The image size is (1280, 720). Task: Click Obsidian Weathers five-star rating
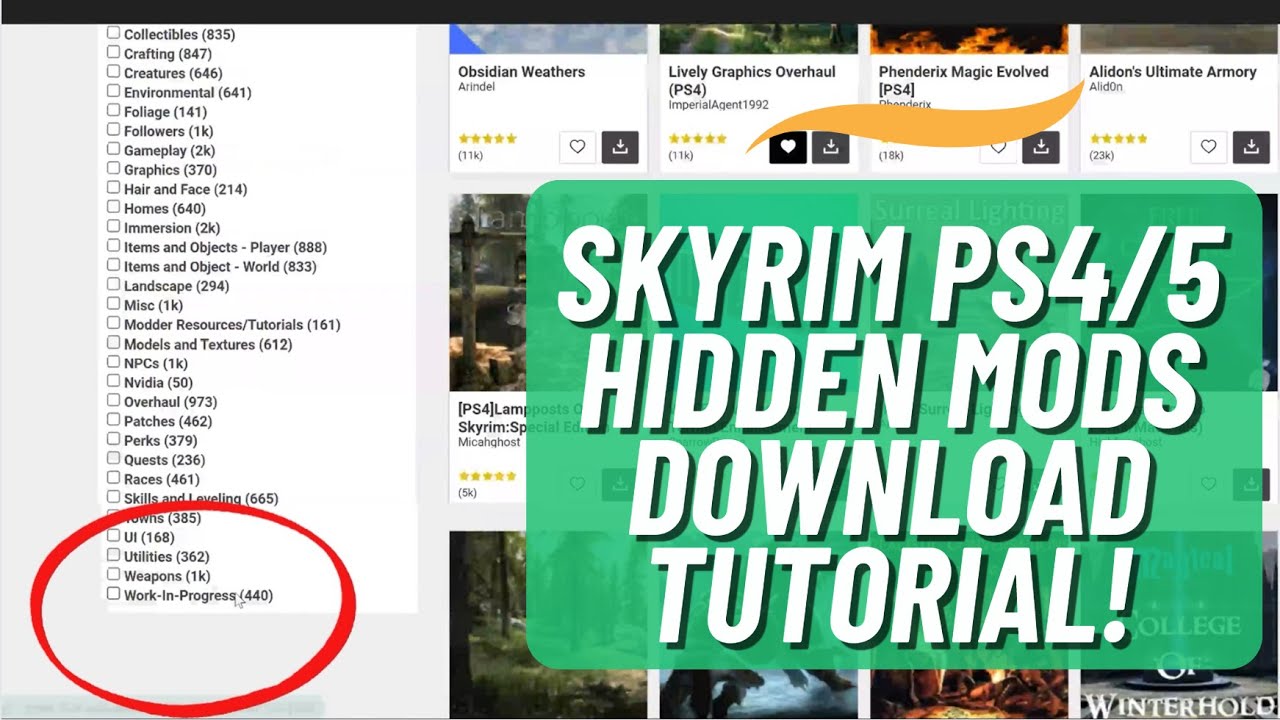pyautogui.click(x=487, y=139)
